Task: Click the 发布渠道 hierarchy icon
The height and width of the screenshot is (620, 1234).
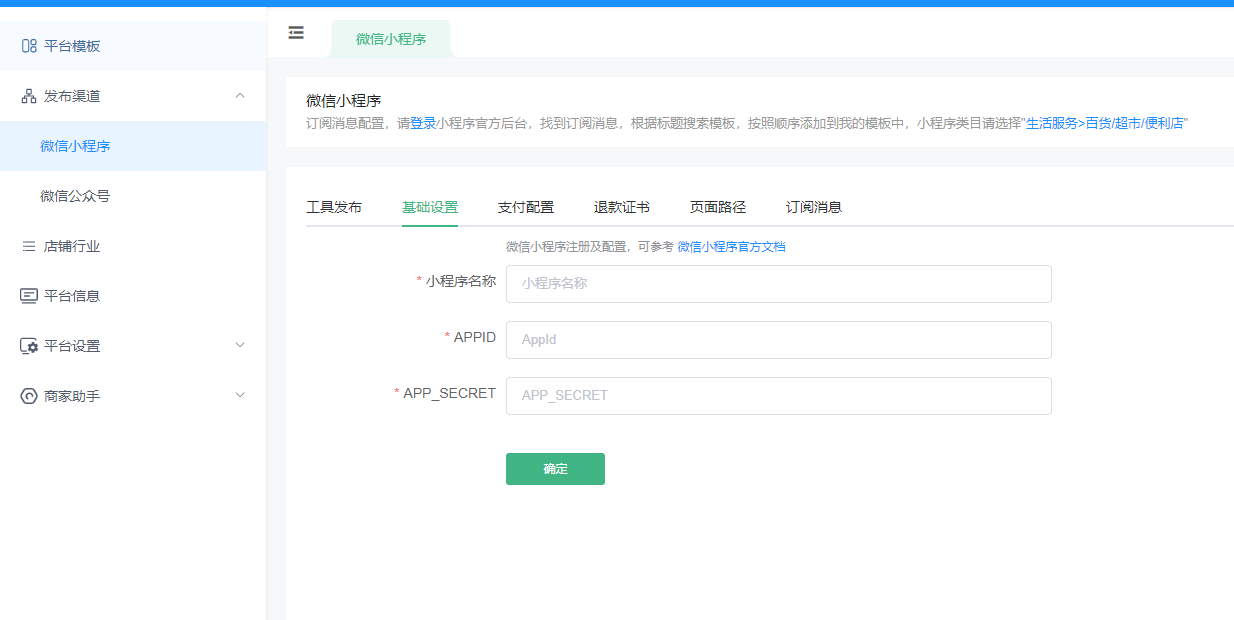Action: [29, 96]
